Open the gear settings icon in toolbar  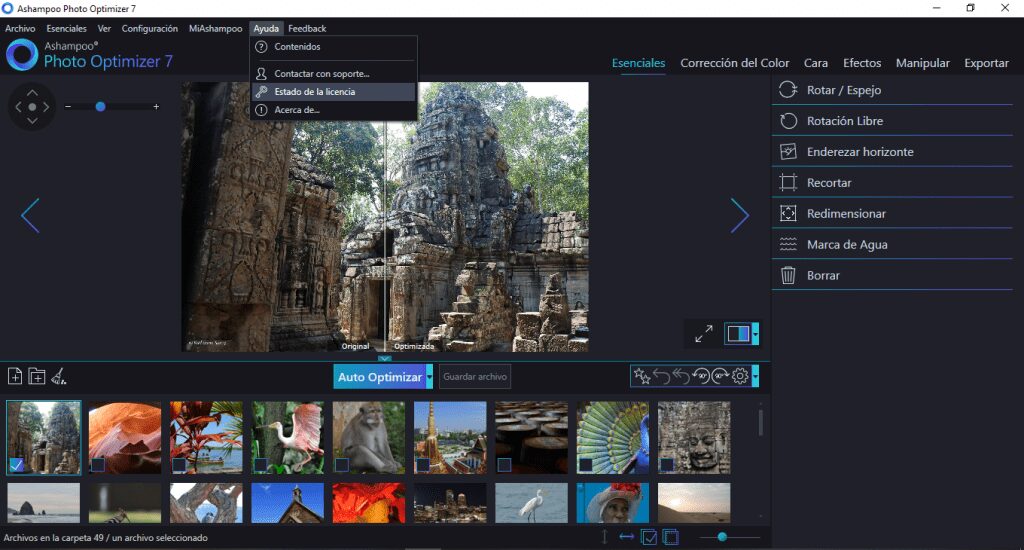tap(740, 376)
